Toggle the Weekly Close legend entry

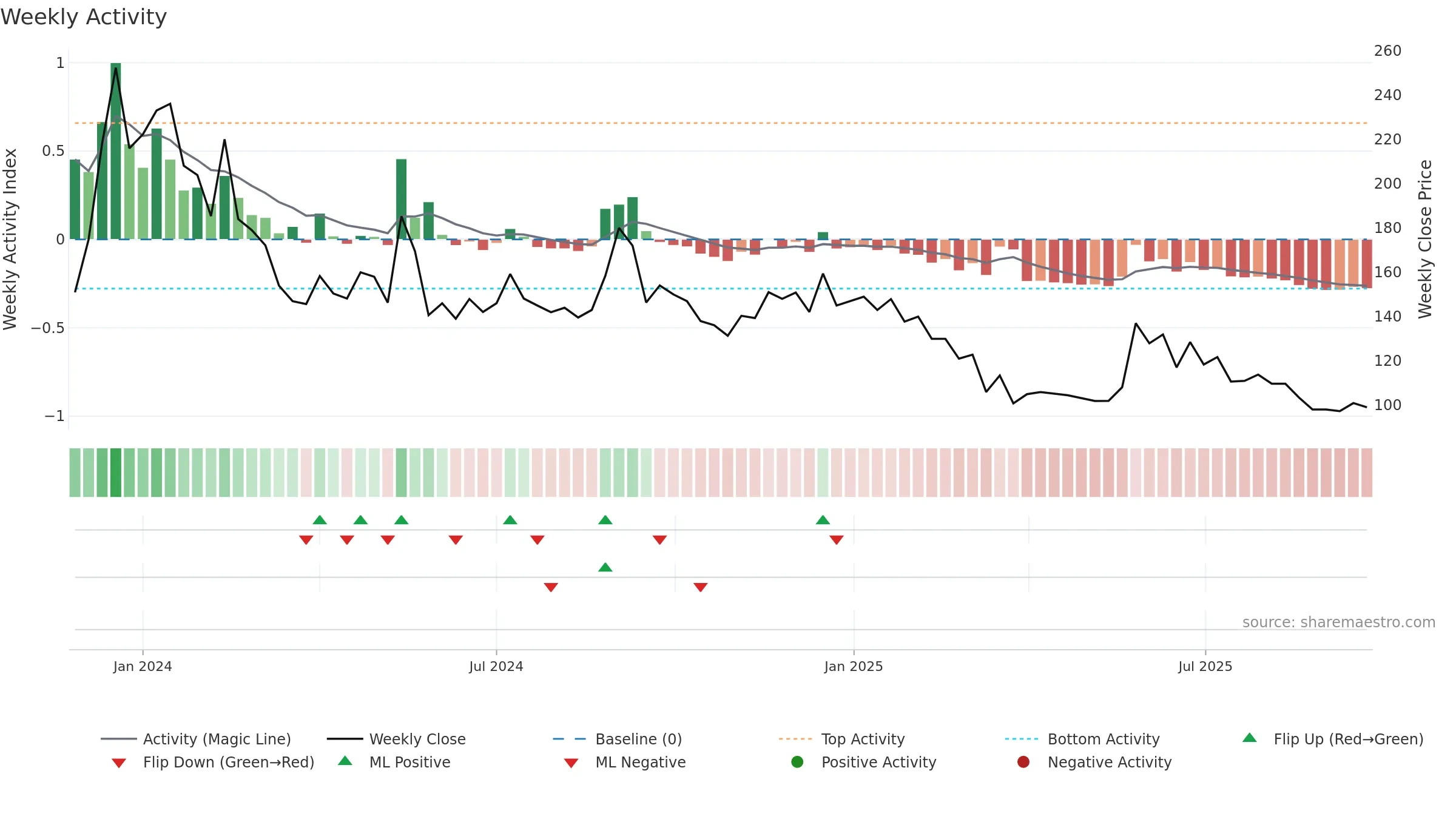pyautogui.click(x=396, y=739)
